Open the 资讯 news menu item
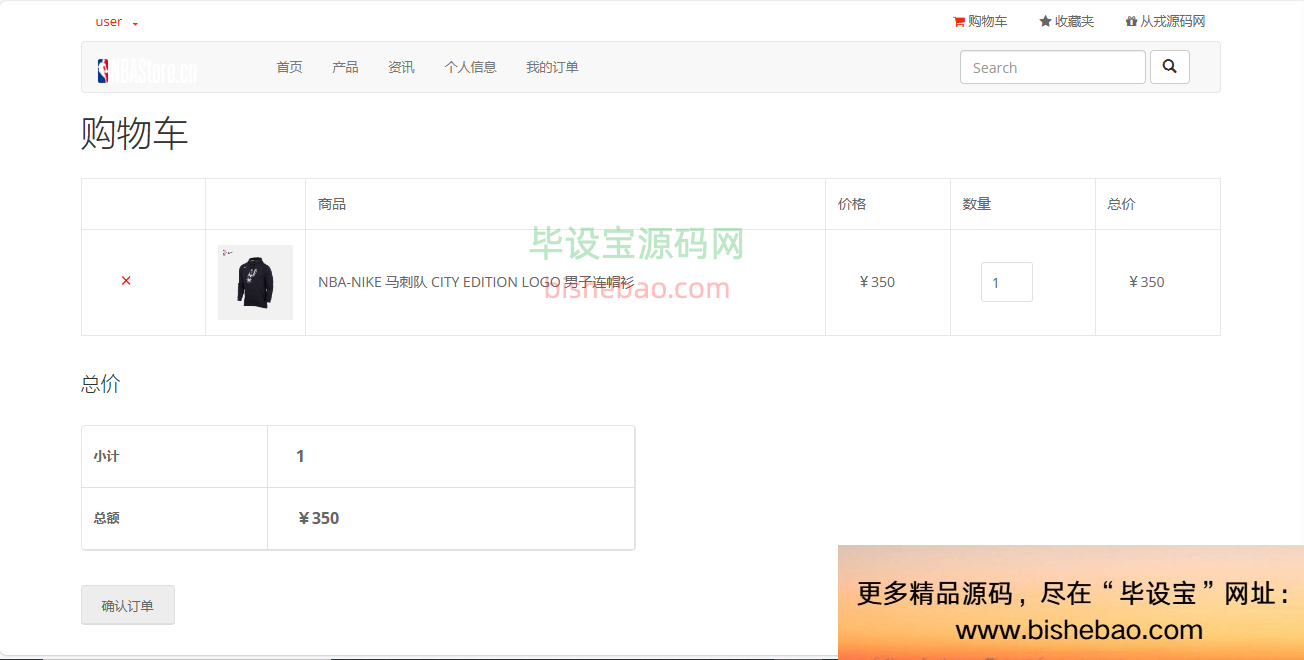Screen dimensions: 1304x660 pos(401,67)
